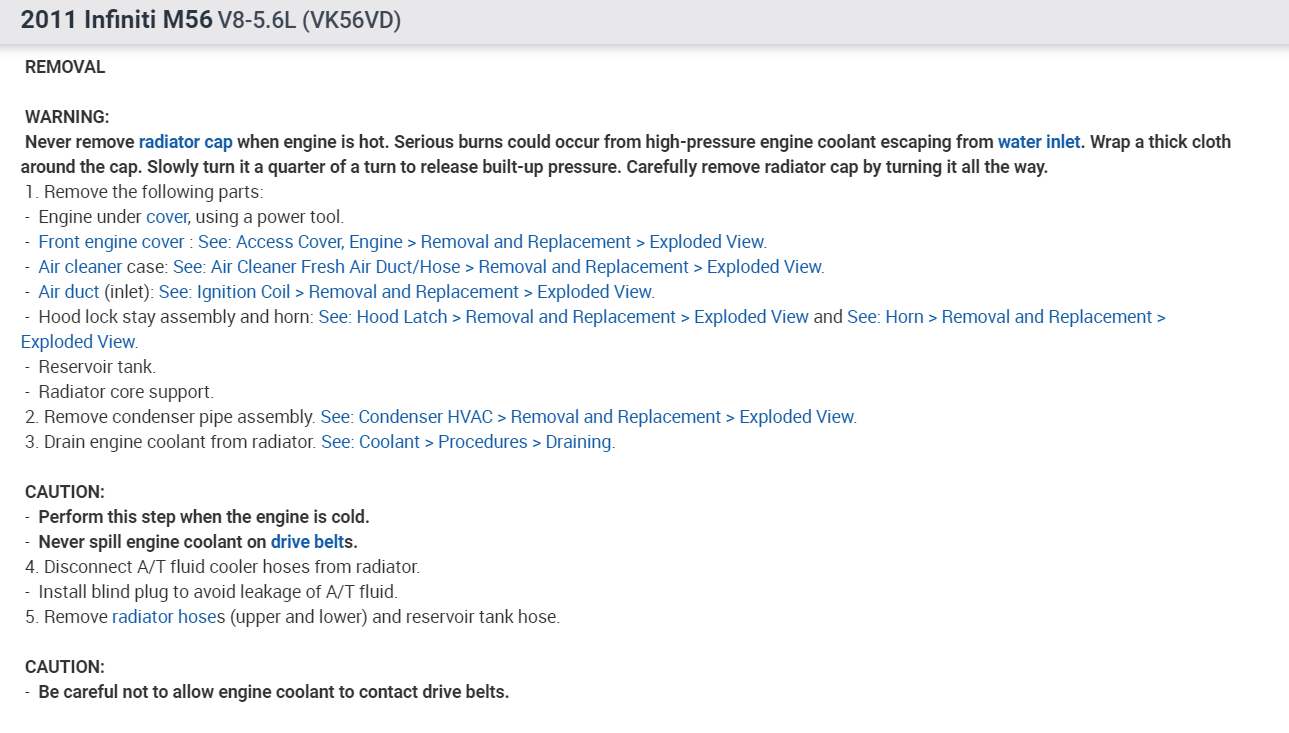Click the Air duct link
The width and height of the screenshot is (1289, 733).
[x=69, y=292]
